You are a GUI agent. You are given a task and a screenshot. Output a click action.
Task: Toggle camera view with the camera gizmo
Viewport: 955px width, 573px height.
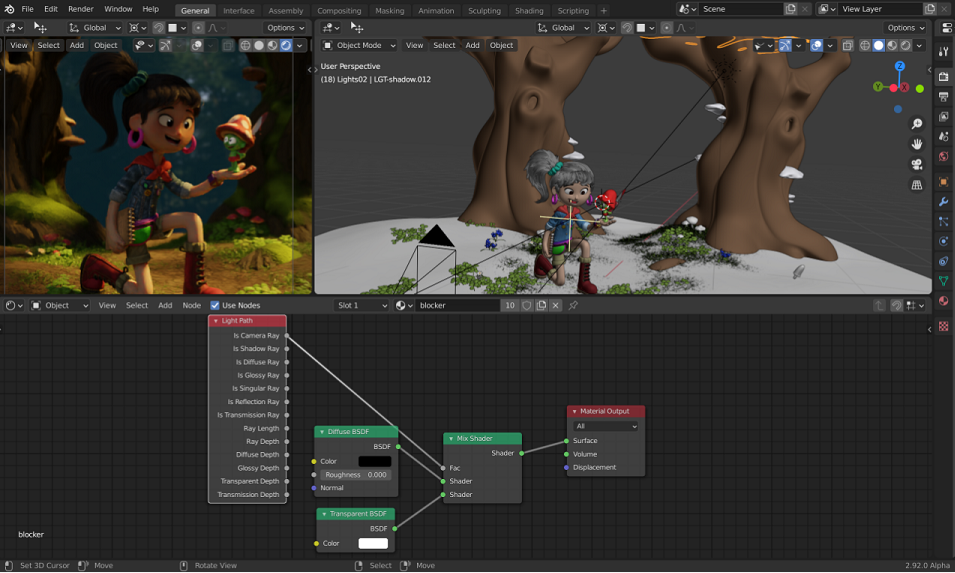pos(917,164)
